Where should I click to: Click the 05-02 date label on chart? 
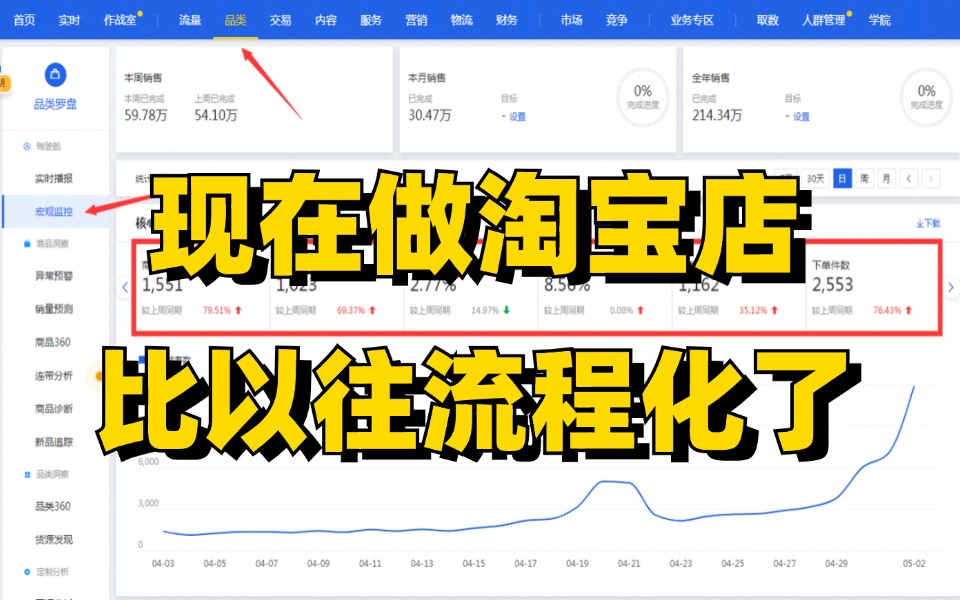[x=914, y=563]
